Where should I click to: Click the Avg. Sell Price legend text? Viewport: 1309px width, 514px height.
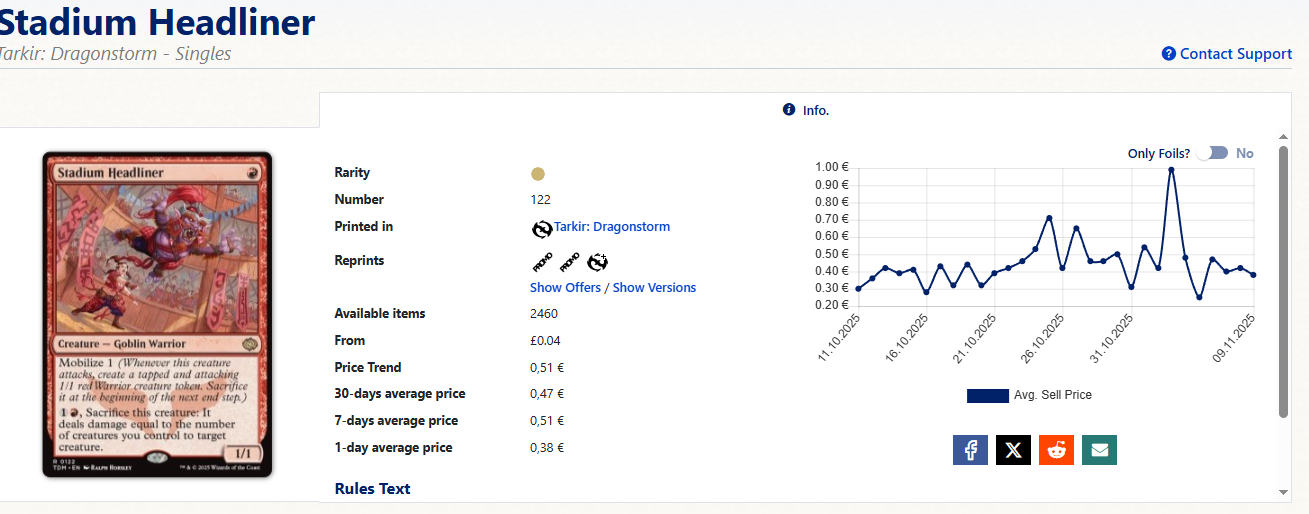click(1052, 396)
